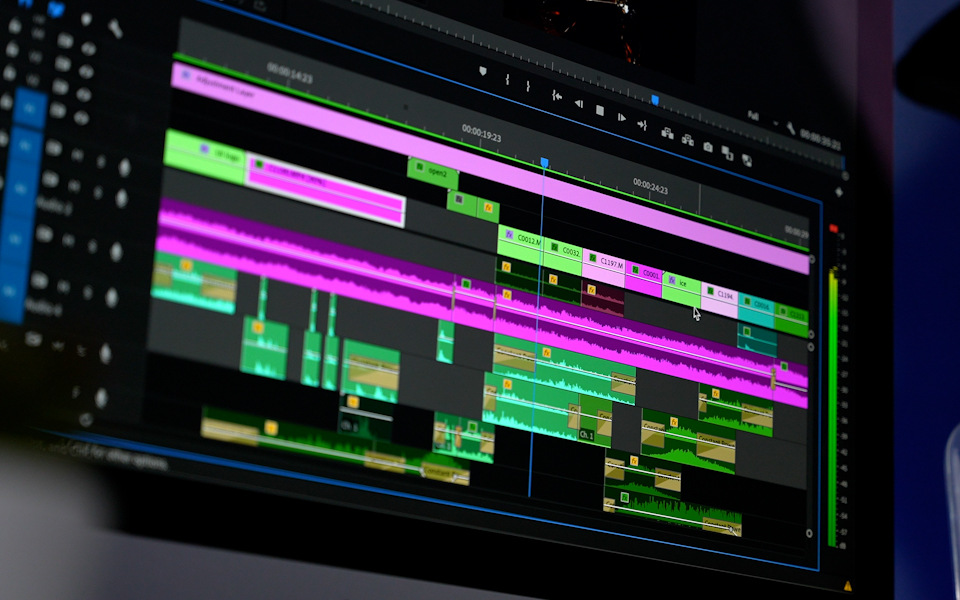Open timeline settings wrench in track header
The image size is (960, 600).
point(114,29)
